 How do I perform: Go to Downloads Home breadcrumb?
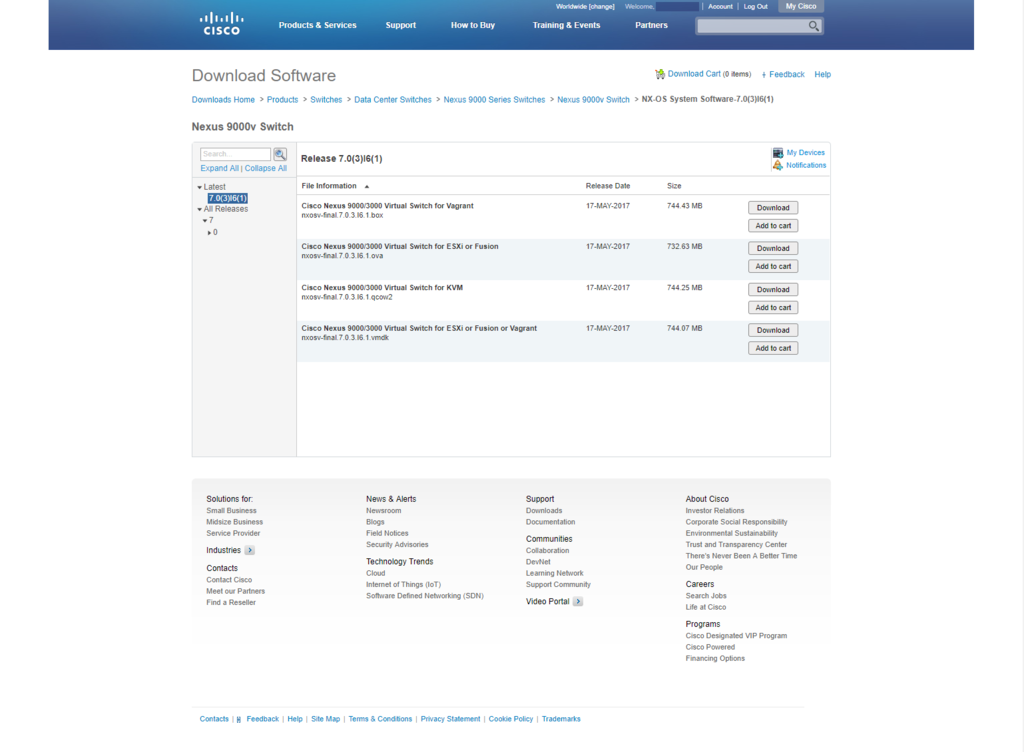(223, 100)
